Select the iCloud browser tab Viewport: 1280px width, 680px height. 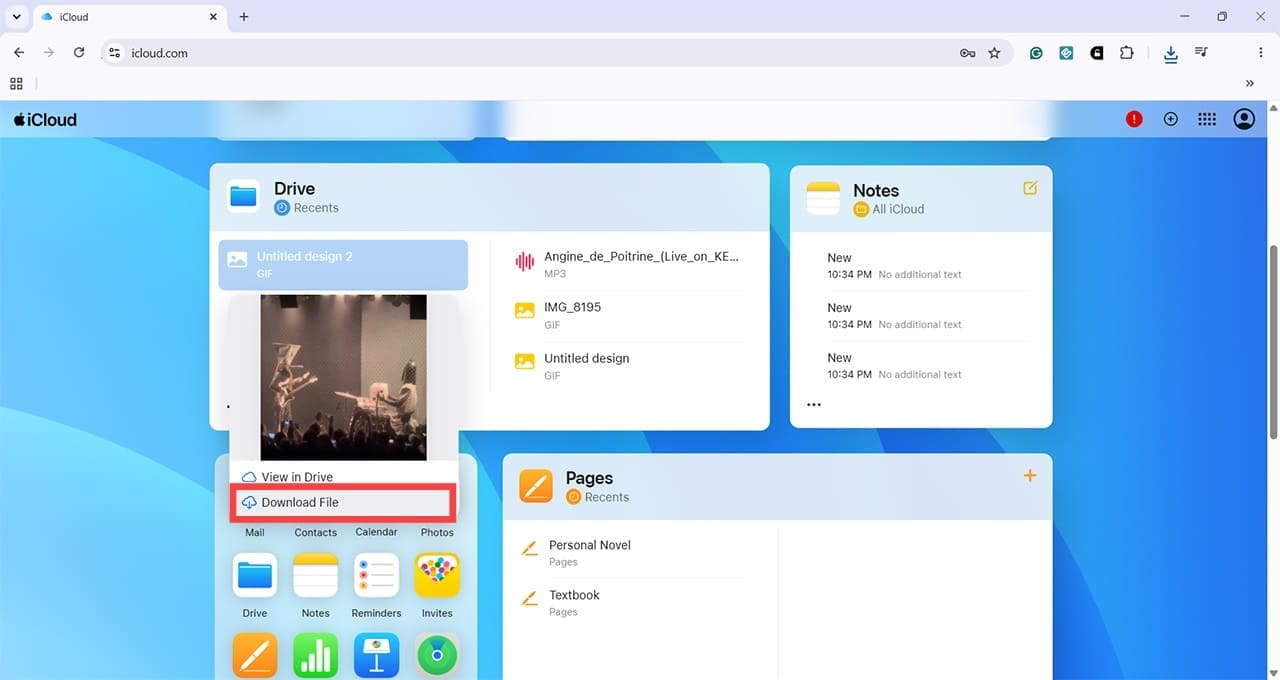(129, 17)
